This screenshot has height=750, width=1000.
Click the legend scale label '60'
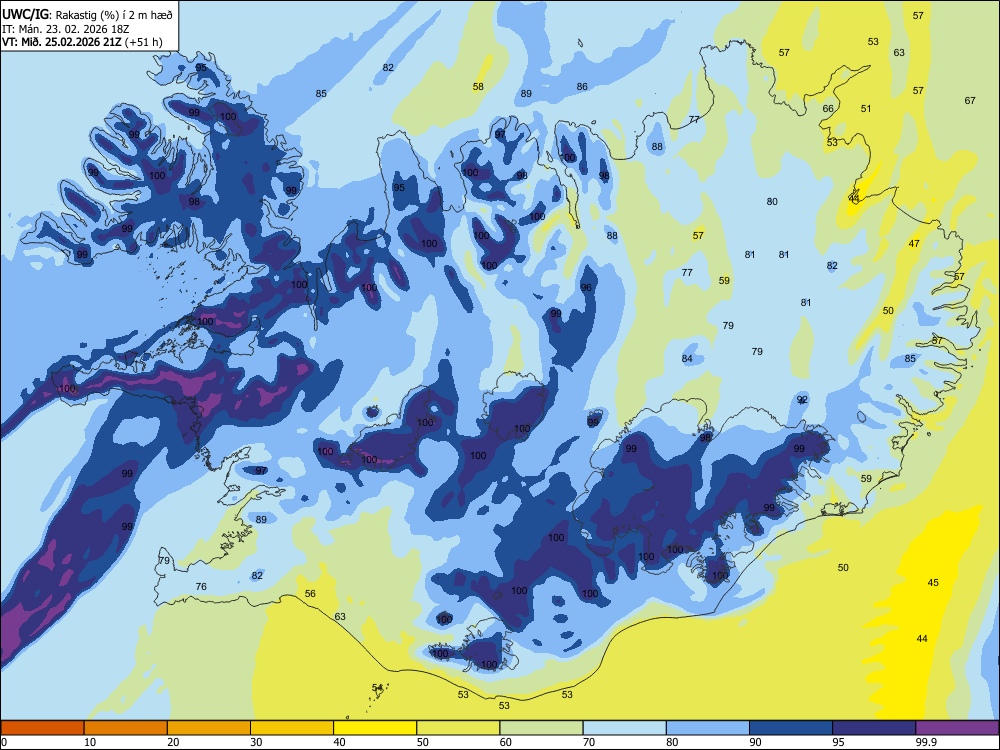(506, 742)
